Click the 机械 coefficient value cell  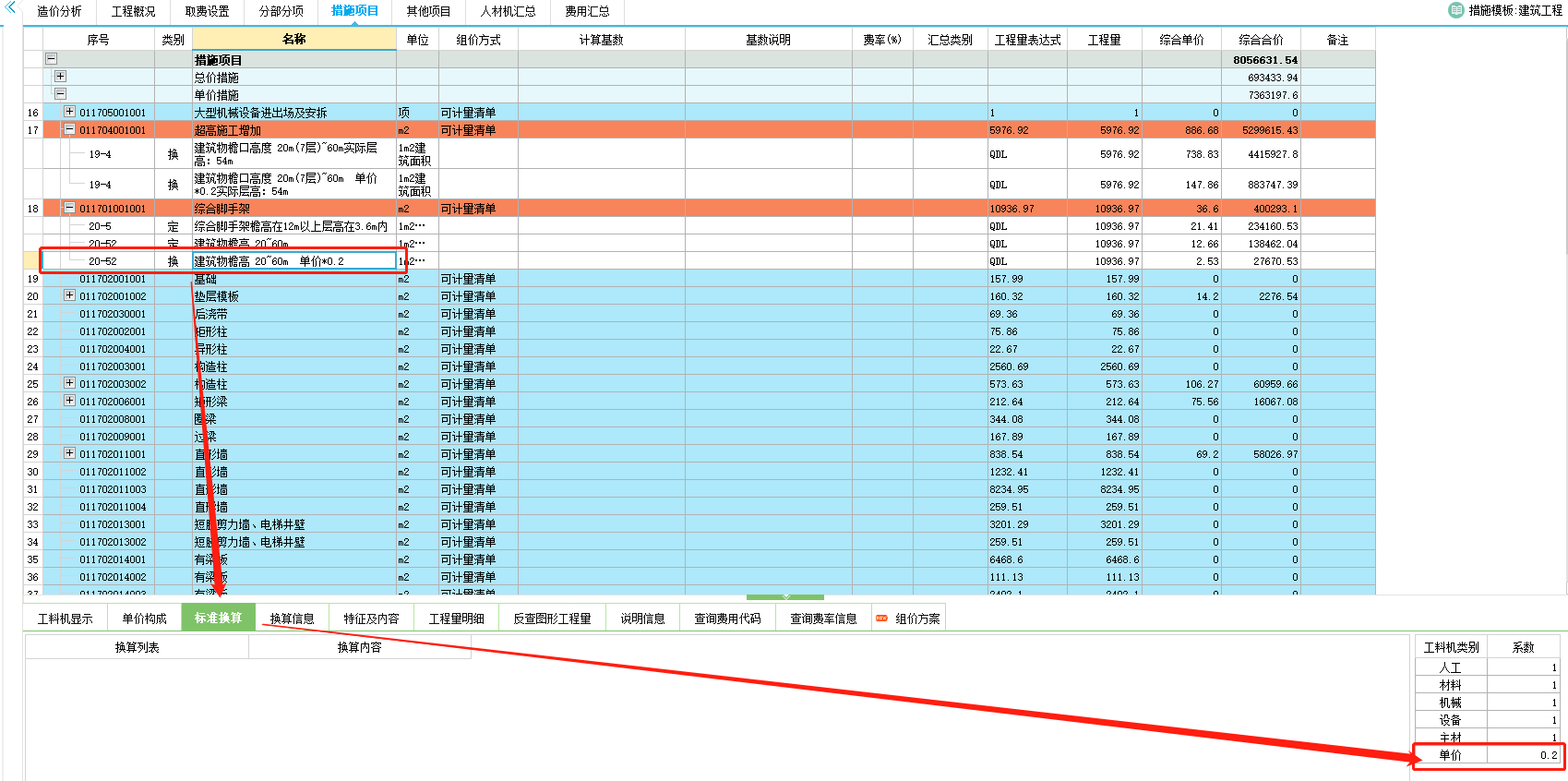pos(1523,703)
